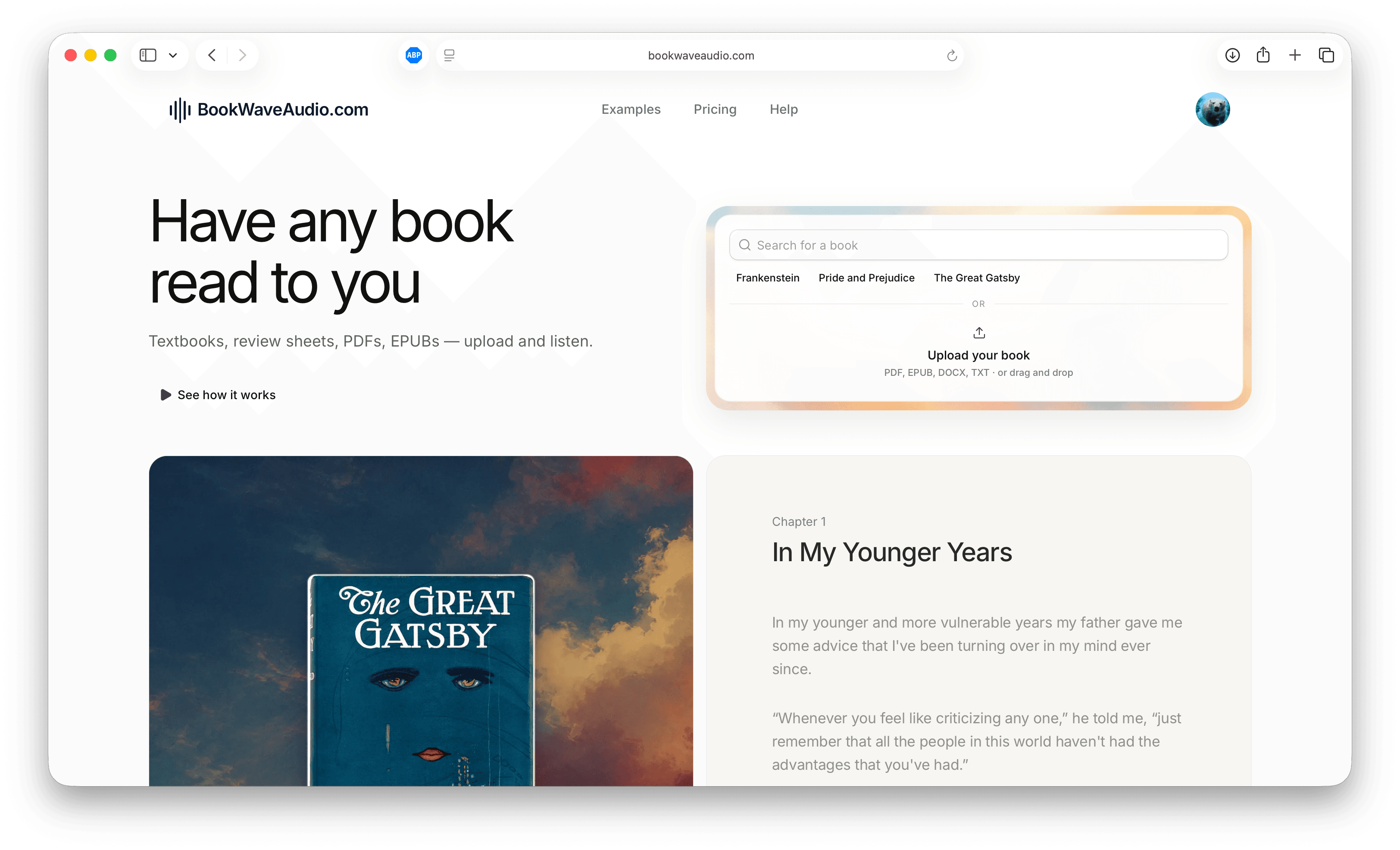Click Upload your book
Viewport: 1400px width, 850px height.
978,355
